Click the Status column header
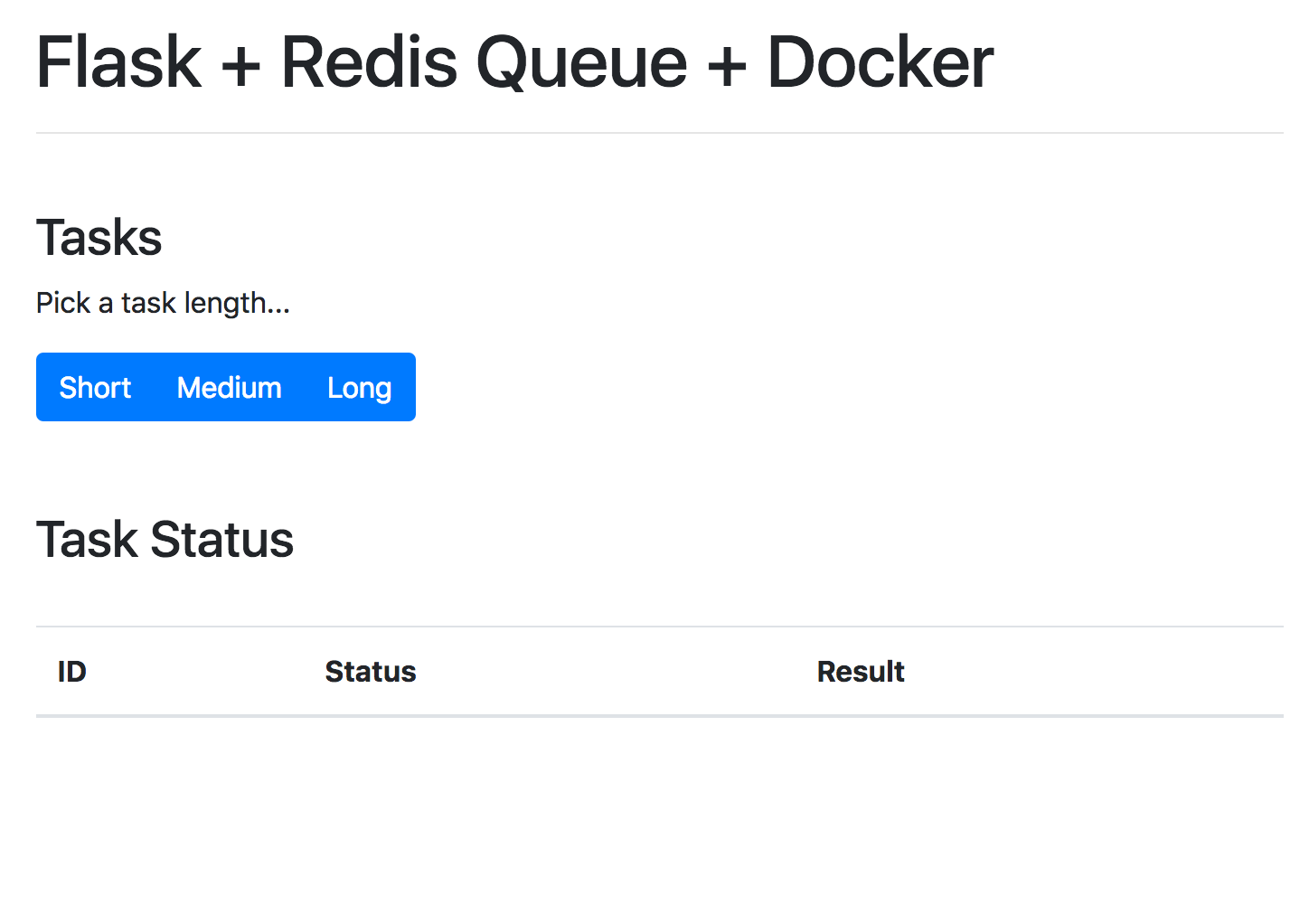Image resolution: width=1309 pixels, height=924 pixels. tap(370, 671)
